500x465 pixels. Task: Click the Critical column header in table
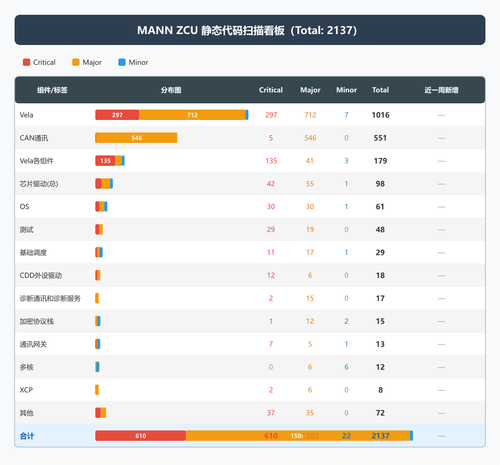click(x=271, y=90)
